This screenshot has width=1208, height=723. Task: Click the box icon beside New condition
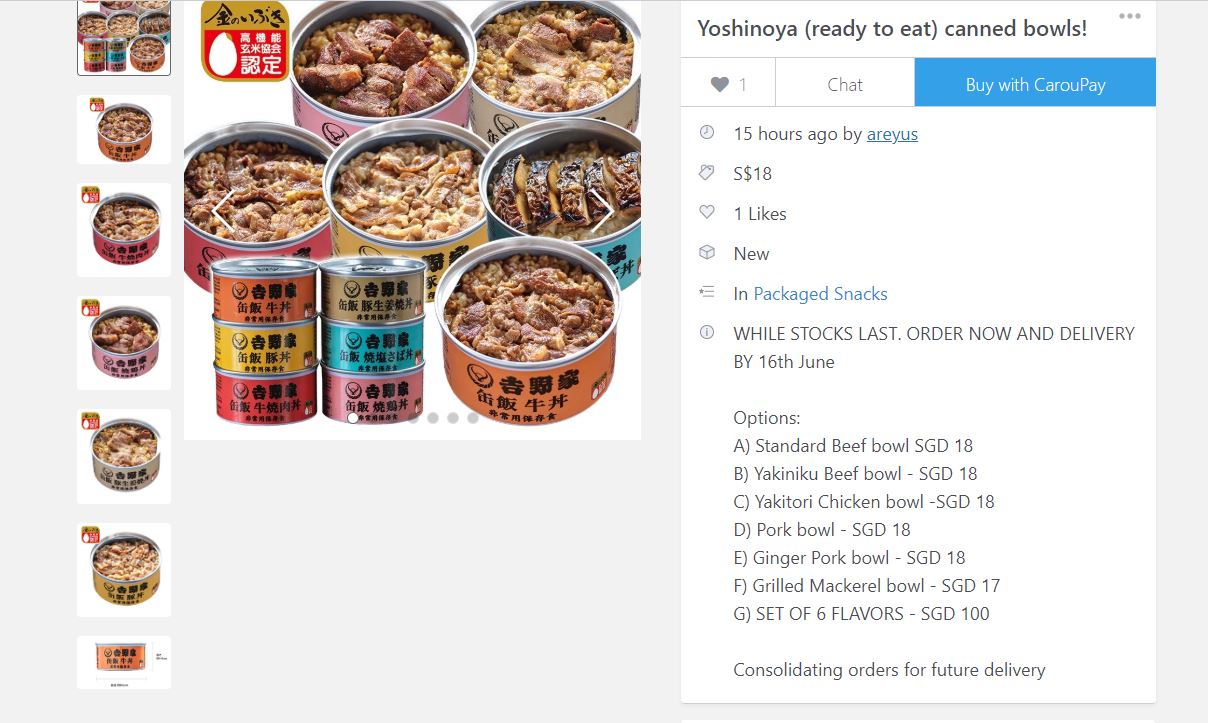click(707, 253)
